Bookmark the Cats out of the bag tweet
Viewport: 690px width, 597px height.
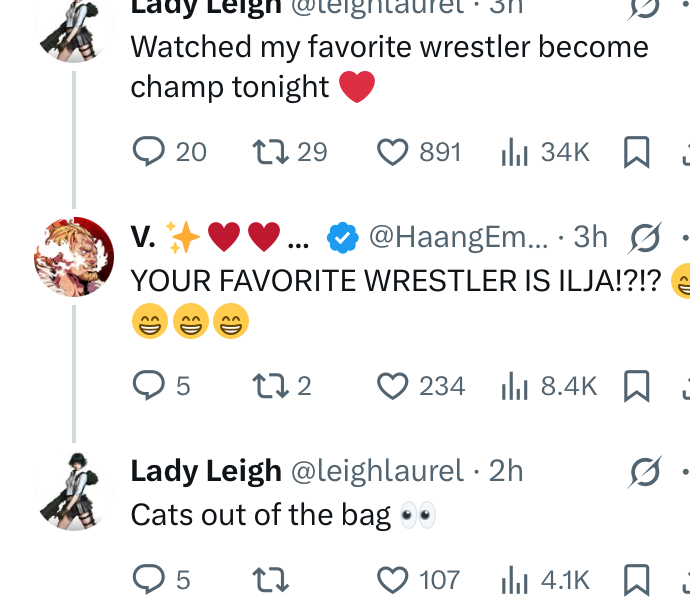[636, 579]
